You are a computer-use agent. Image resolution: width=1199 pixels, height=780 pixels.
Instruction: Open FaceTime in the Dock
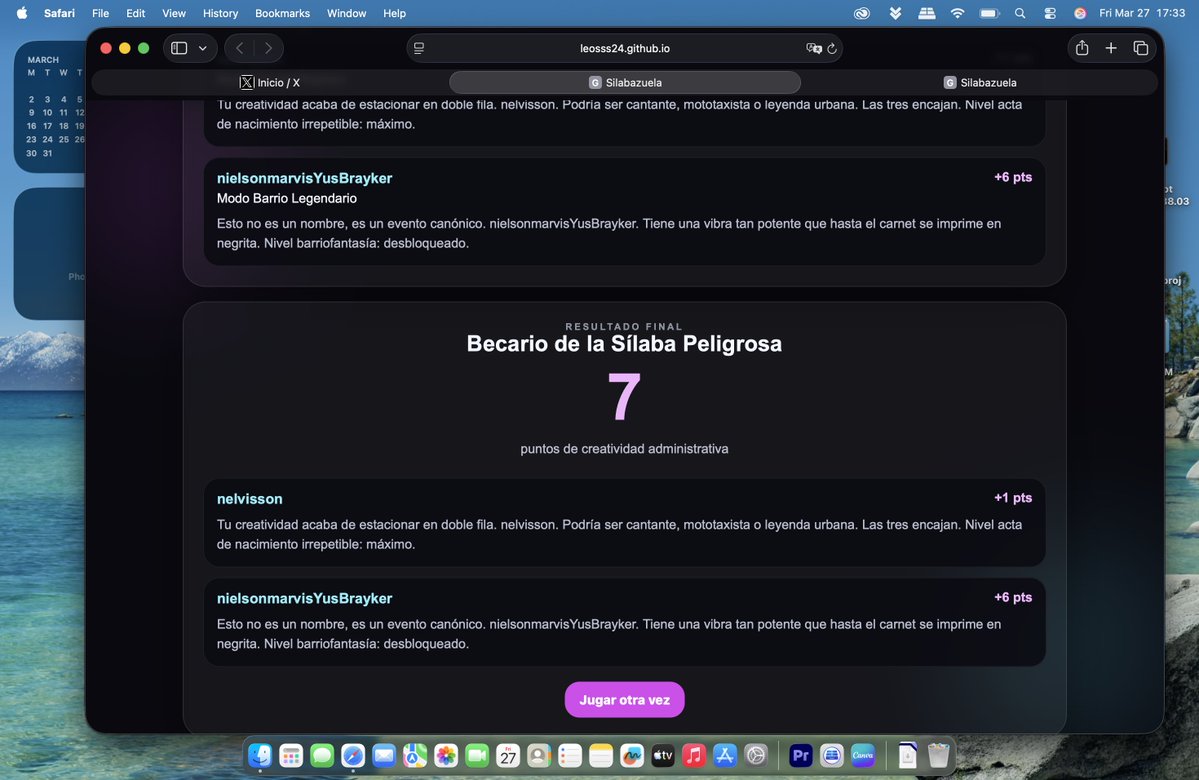tap(477, 756)
